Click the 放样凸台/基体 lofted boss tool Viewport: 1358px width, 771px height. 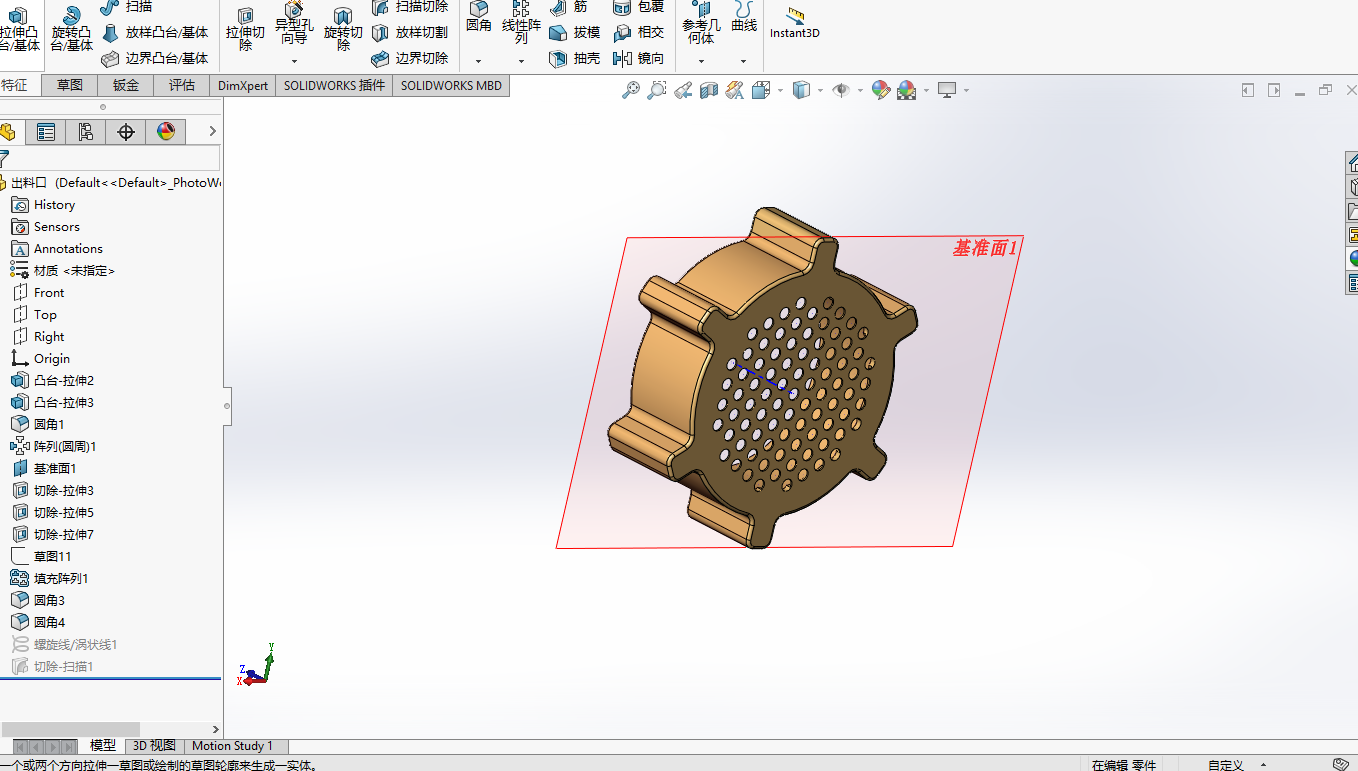[155, 33]
